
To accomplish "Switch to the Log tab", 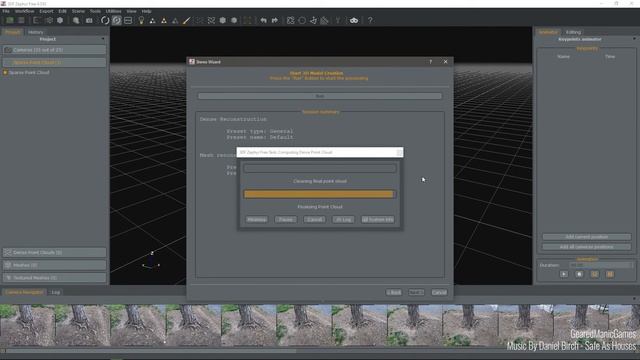I will coord(56,292).
